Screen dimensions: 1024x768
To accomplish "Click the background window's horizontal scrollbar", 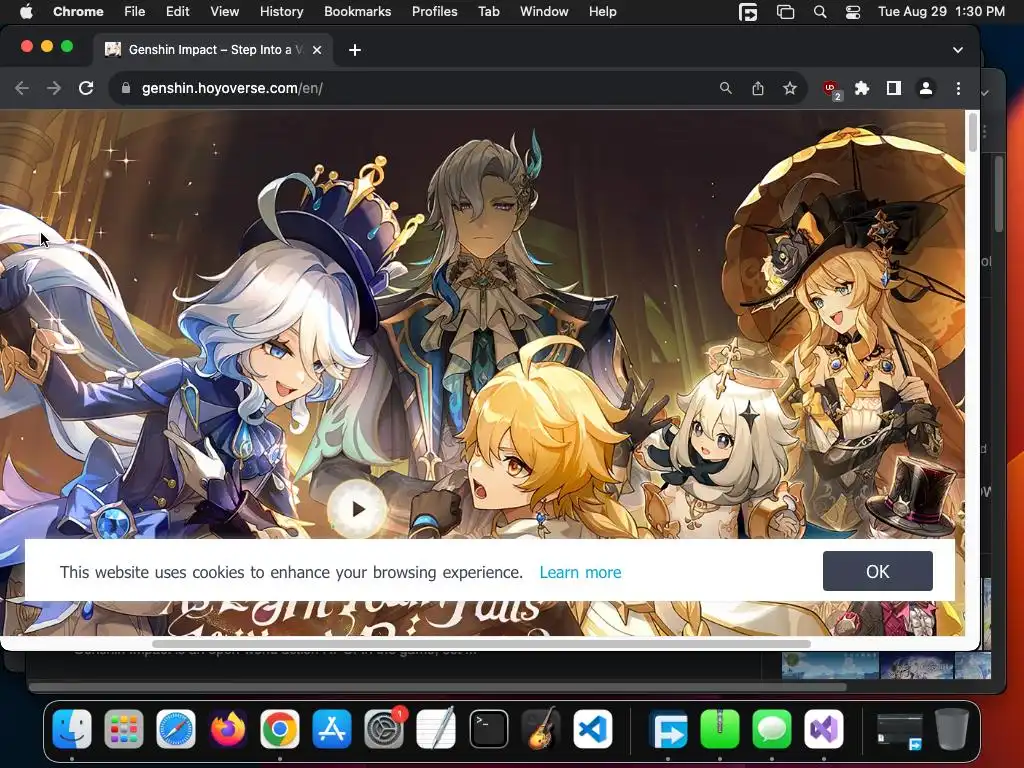I will tap(438, 687).
